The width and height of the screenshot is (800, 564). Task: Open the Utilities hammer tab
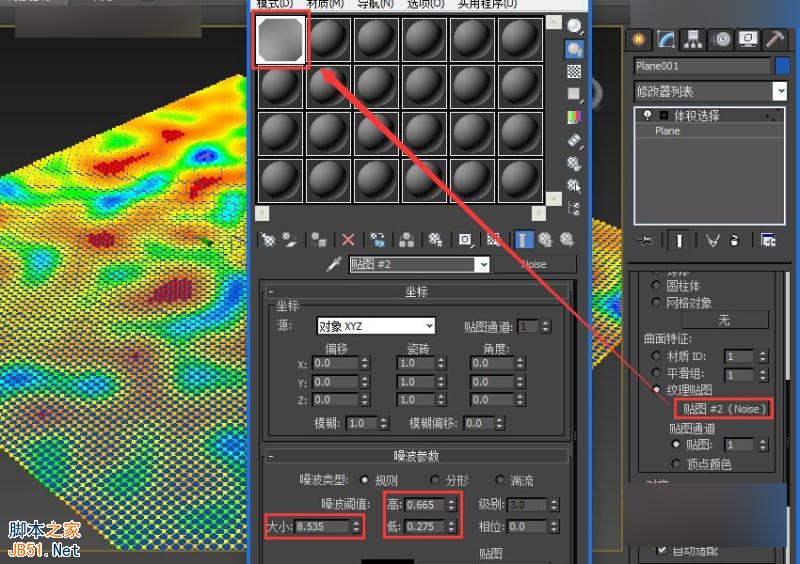(x=776, y=39)
